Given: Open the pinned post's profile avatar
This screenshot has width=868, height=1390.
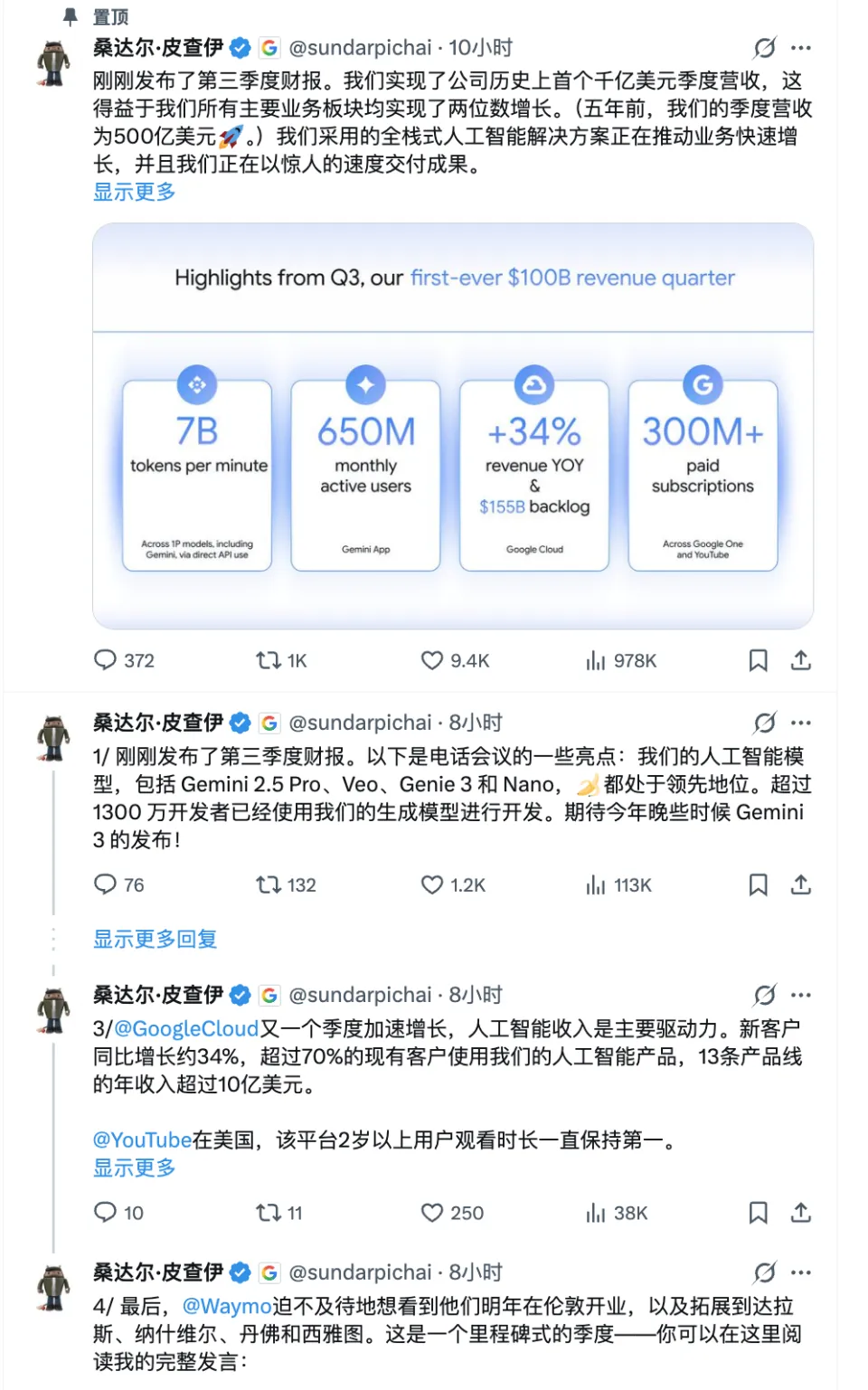Looking at the screenshot, I should pyautogui.click(x=53, y=63).
